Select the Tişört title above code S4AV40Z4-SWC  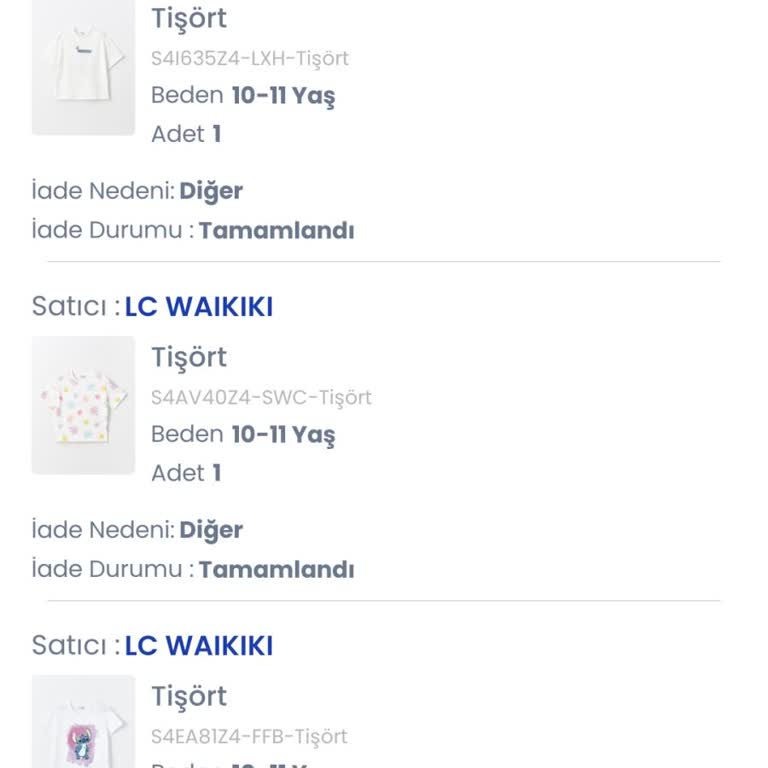click(189, 357)
